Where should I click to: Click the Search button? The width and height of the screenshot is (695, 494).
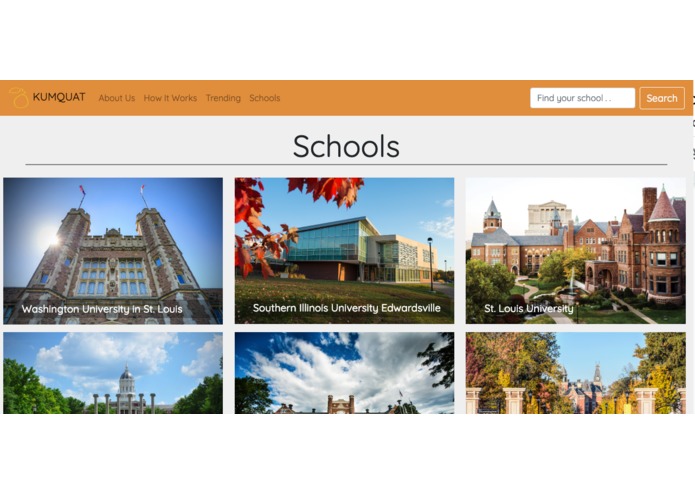point(662,98)
